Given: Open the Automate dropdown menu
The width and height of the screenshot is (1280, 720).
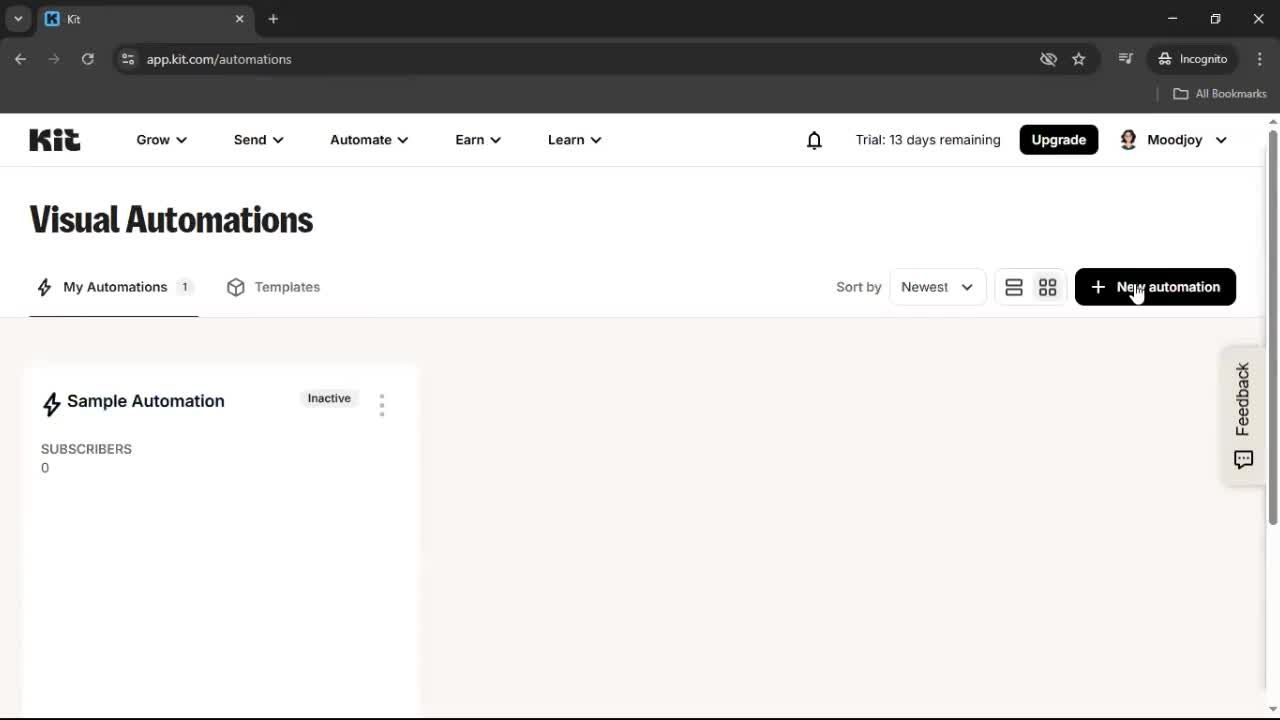Looking at the screenshot, I should [368, 140].
